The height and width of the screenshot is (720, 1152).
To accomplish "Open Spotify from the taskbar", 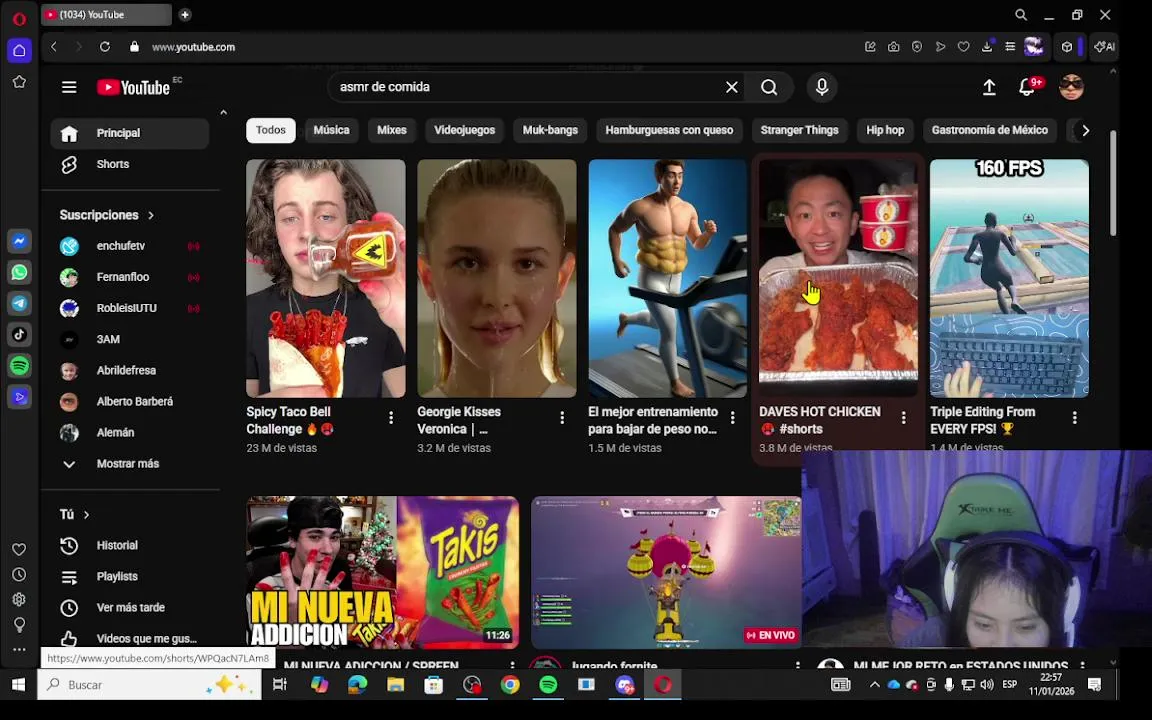I will click(548, 685).
